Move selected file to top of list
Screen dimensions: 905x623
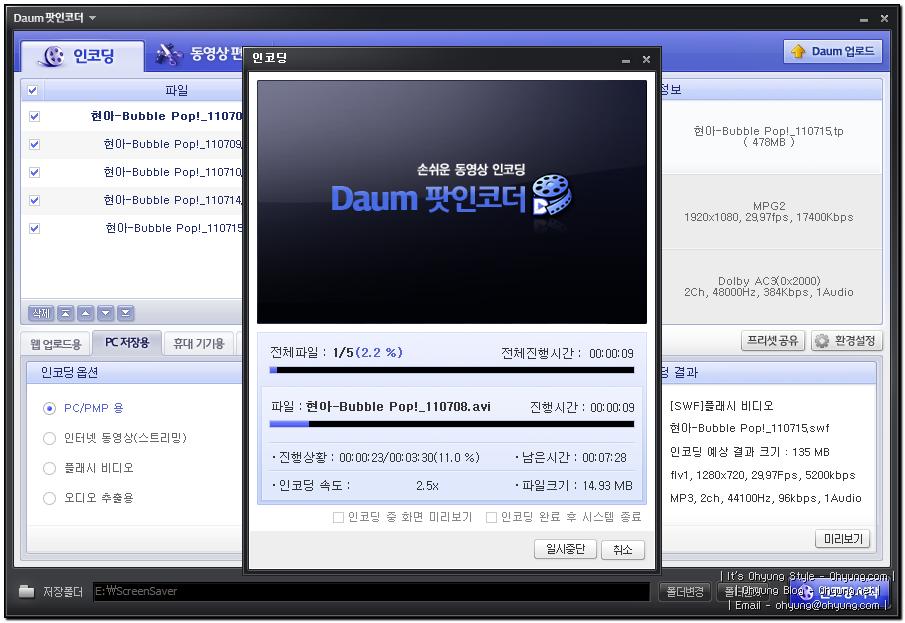(66, 313)
